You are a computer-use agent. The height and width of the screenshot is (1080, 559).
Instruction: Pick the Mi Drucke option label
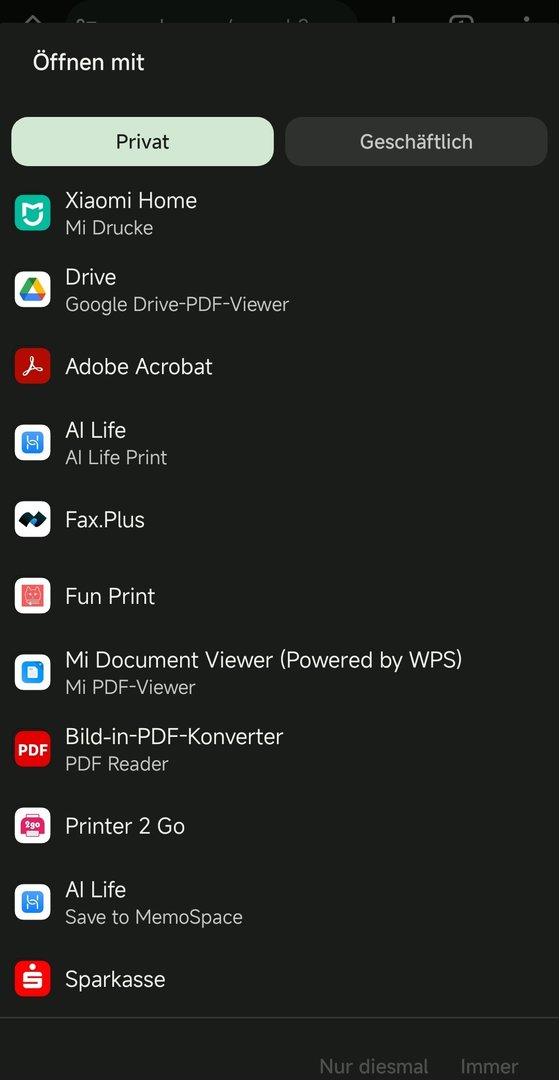pyautogui.click(x=109, y=227)
